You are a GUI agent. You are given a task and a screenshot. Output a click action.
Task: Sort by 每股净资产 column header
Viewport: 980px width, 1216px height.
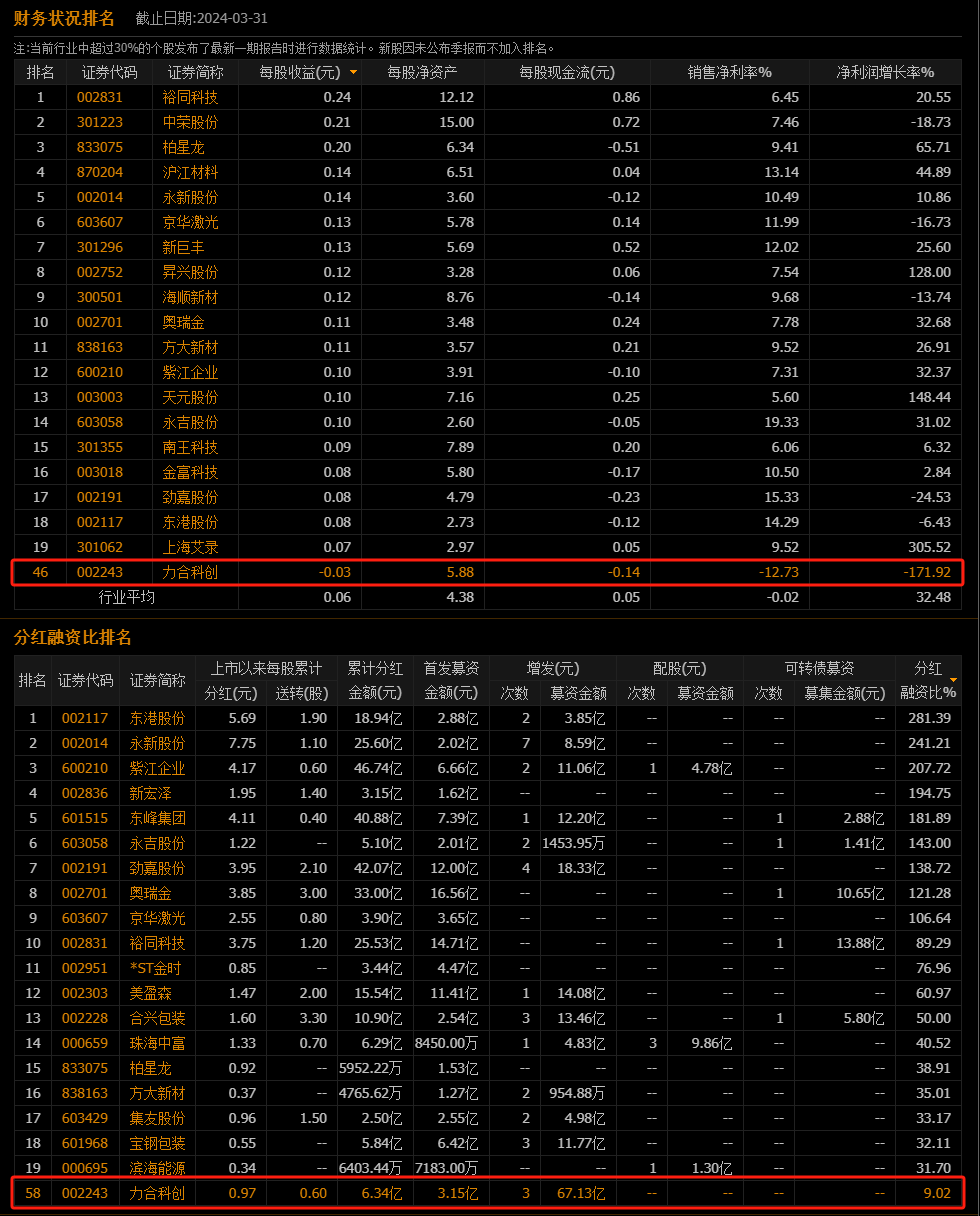(x=422, y=72)
